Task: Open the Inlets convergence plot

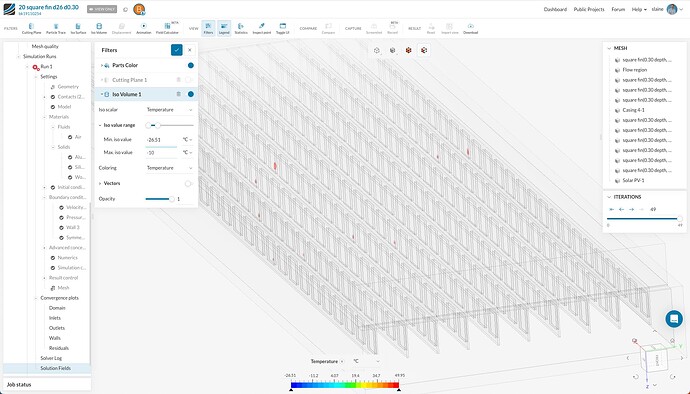Action: pos(55,318)
